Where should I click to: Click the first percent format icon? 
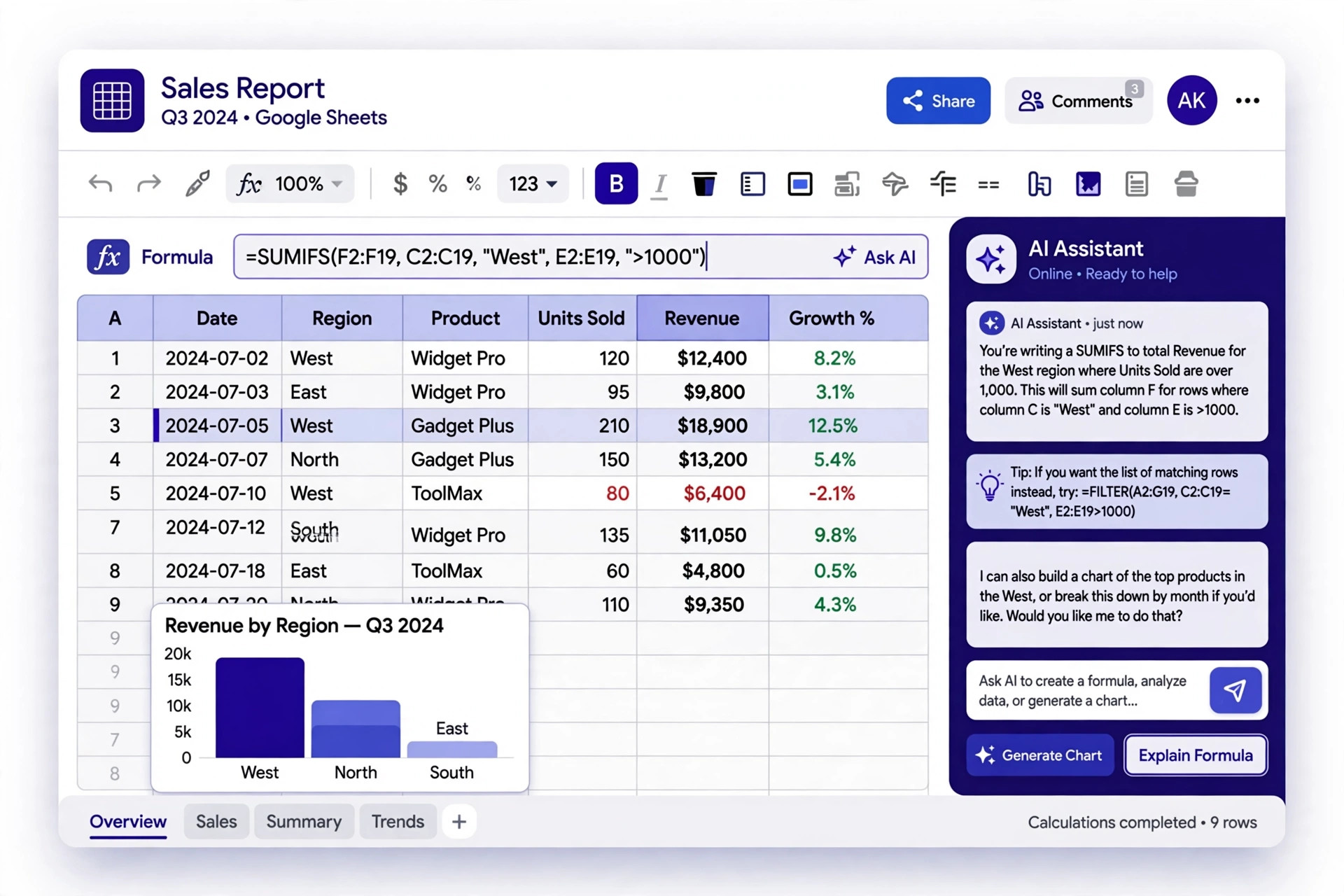tap(438, 184)
